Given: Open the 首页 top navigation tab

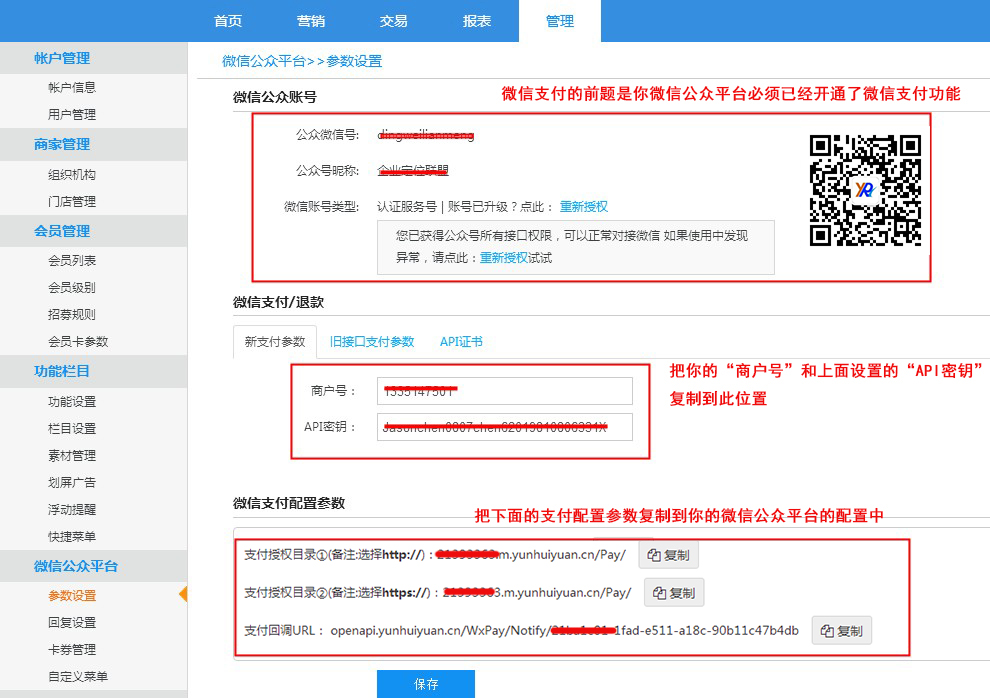Looking at the screenshot, I should [x=228, y=21].
